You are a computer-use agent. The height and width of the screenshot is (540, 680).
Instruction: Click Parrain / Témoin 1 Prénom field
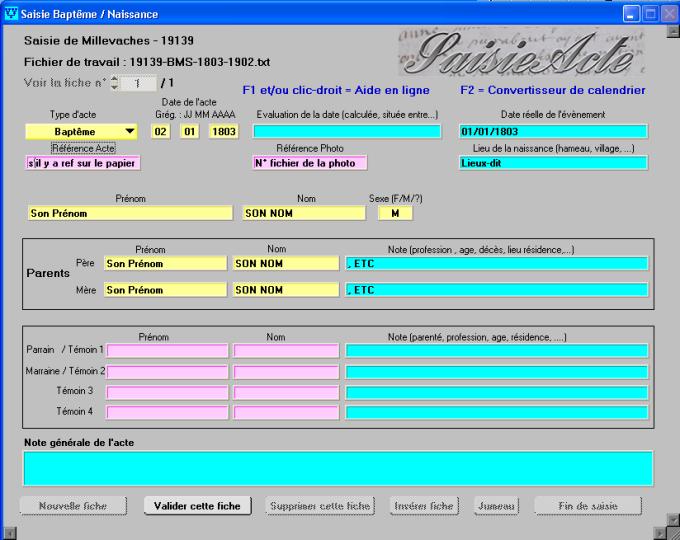[x=167, y=350]
